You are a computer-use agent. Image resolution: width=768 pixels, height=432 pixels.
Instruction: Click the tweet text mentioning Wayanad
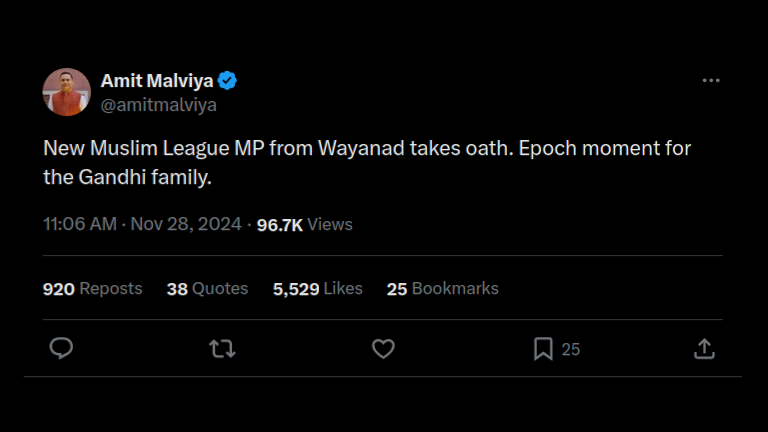click(367, 148)
